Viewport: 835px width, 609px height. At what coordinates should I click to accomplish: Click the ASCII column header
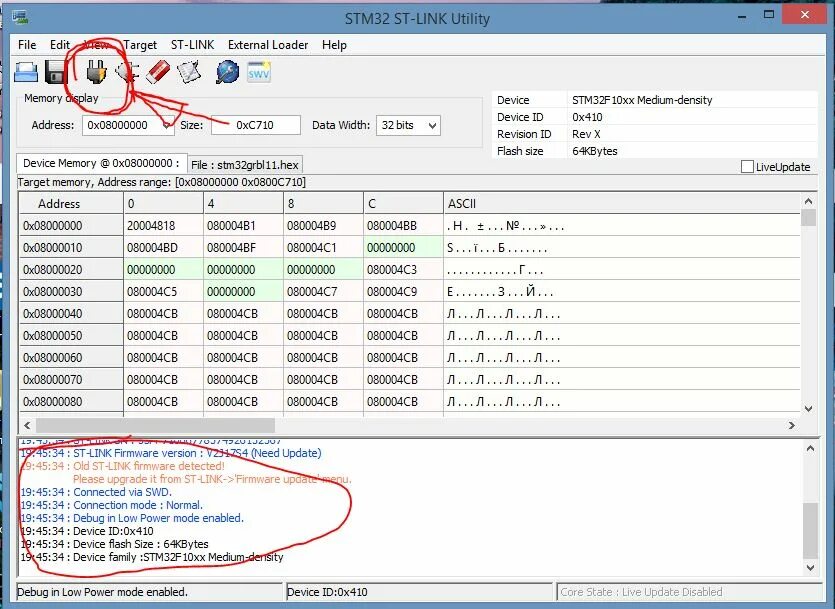[622, 203]
